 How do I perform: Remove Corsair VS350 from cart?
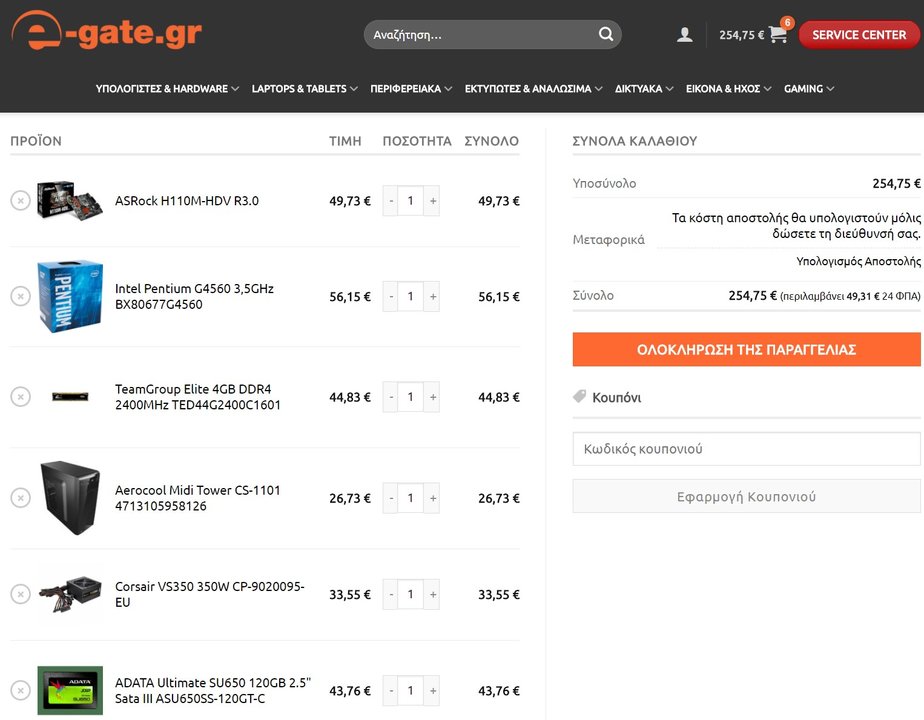21,594
